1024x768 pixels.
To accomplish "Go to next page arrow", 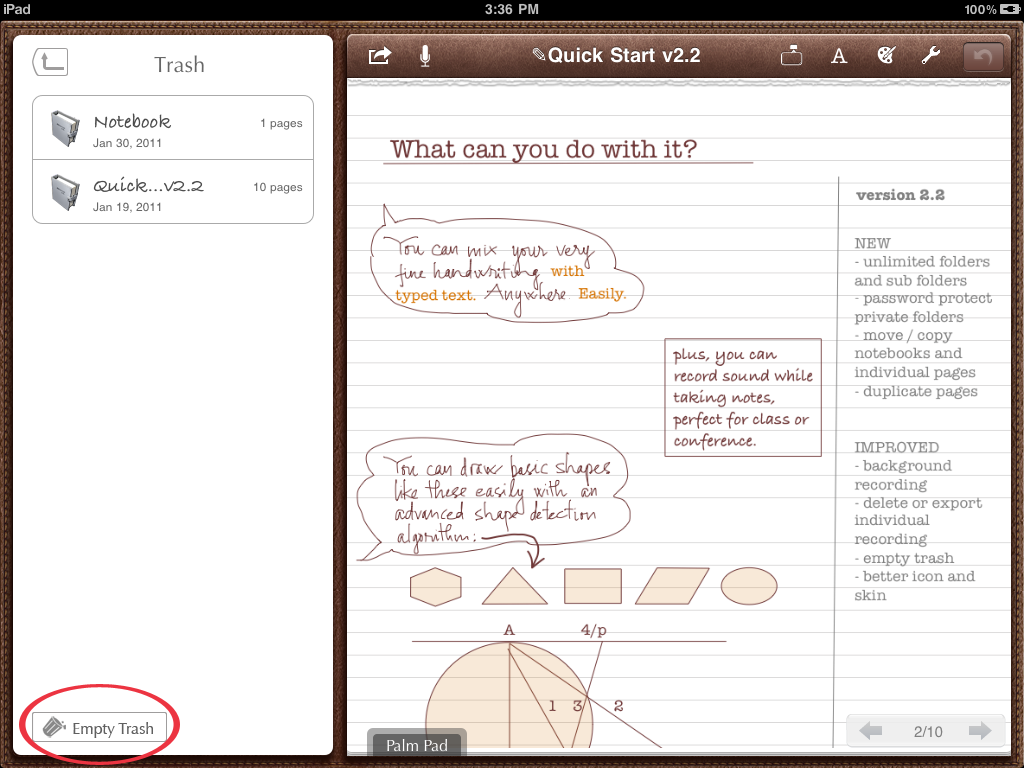I will 980,731.
